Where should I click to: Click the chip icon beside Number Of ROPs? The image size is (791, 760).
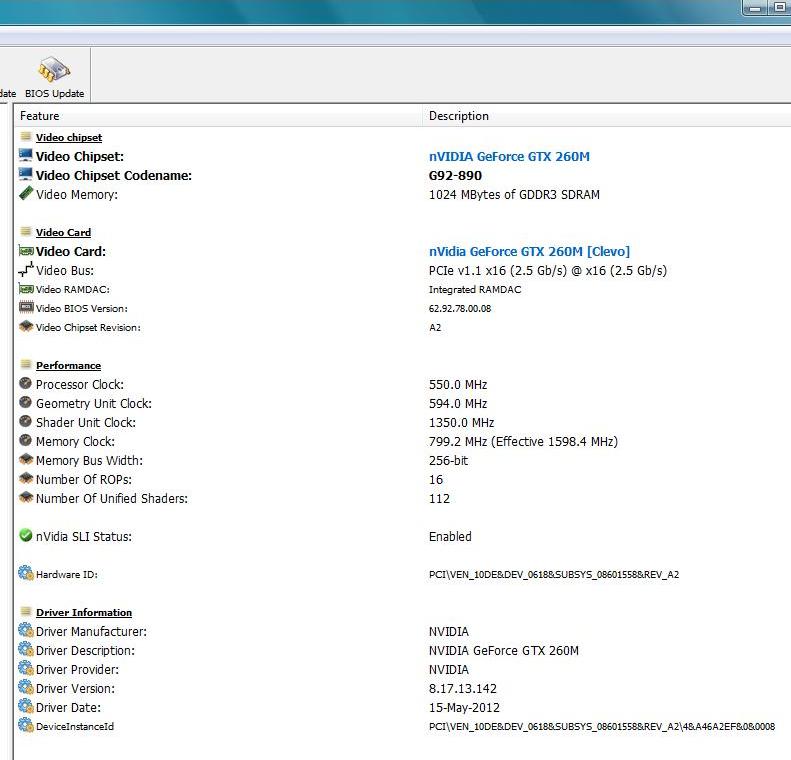click(26, 479)
